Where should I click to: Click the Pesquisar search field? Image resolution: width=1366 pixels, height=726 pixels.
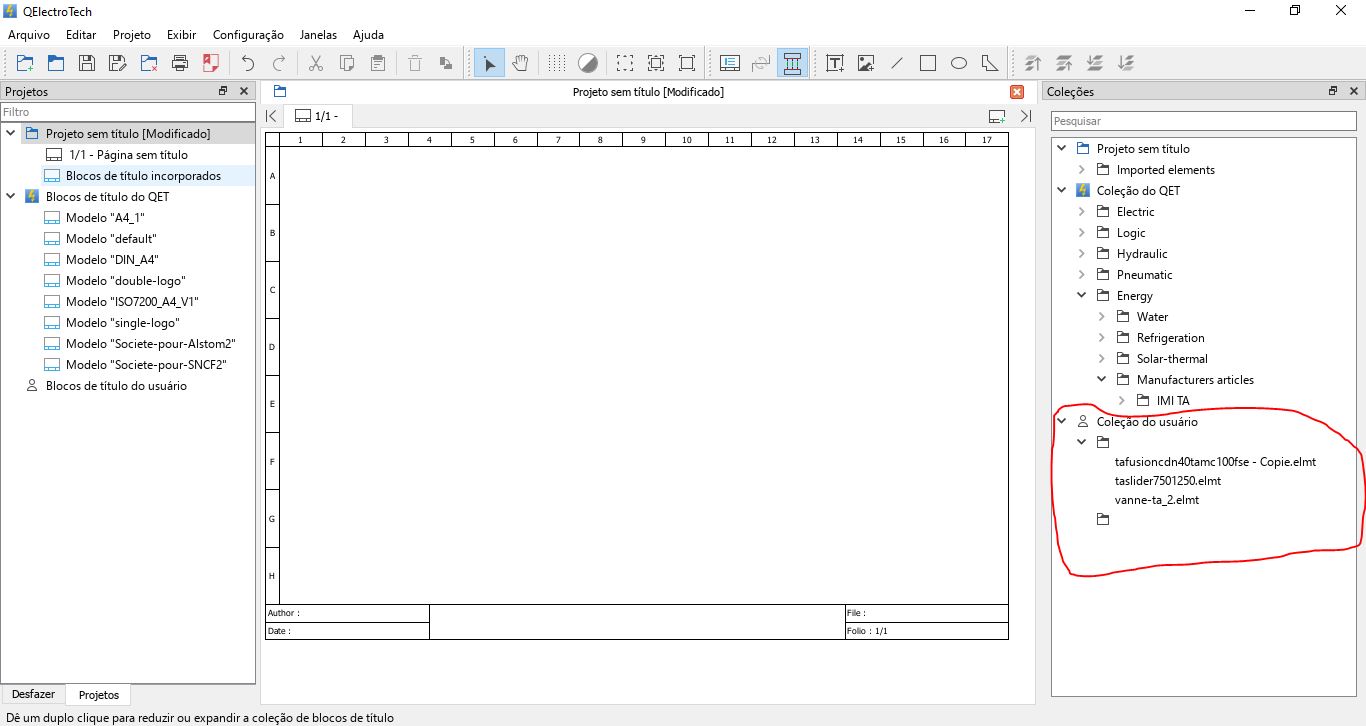1203,121
